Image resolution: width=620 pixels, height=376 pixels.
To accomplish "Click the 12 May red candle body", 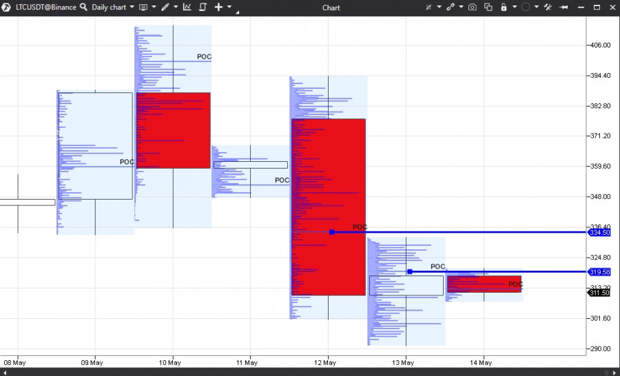I will click(329, 207).
